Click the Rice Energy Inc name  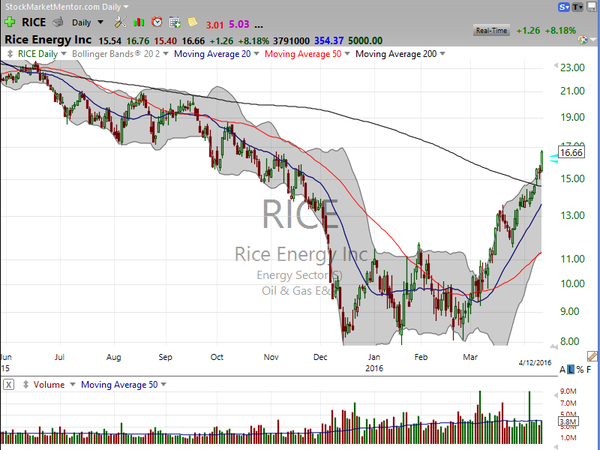click(x=48, y=40)
